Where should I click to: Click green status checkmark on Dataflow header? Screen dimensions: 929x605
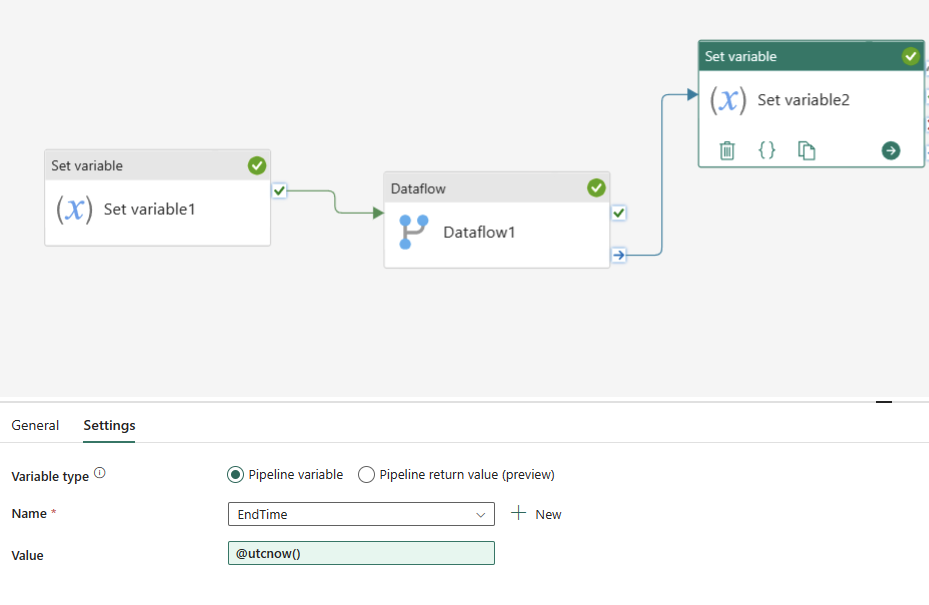596,188
